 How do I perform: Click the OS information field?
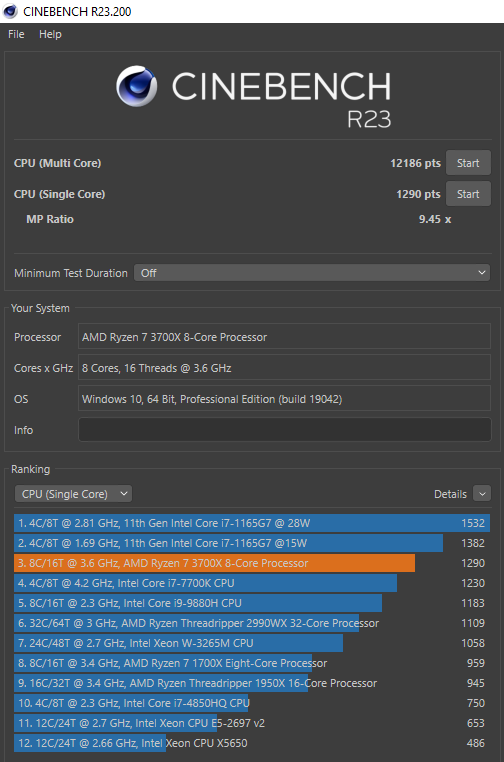coord(284,398)
